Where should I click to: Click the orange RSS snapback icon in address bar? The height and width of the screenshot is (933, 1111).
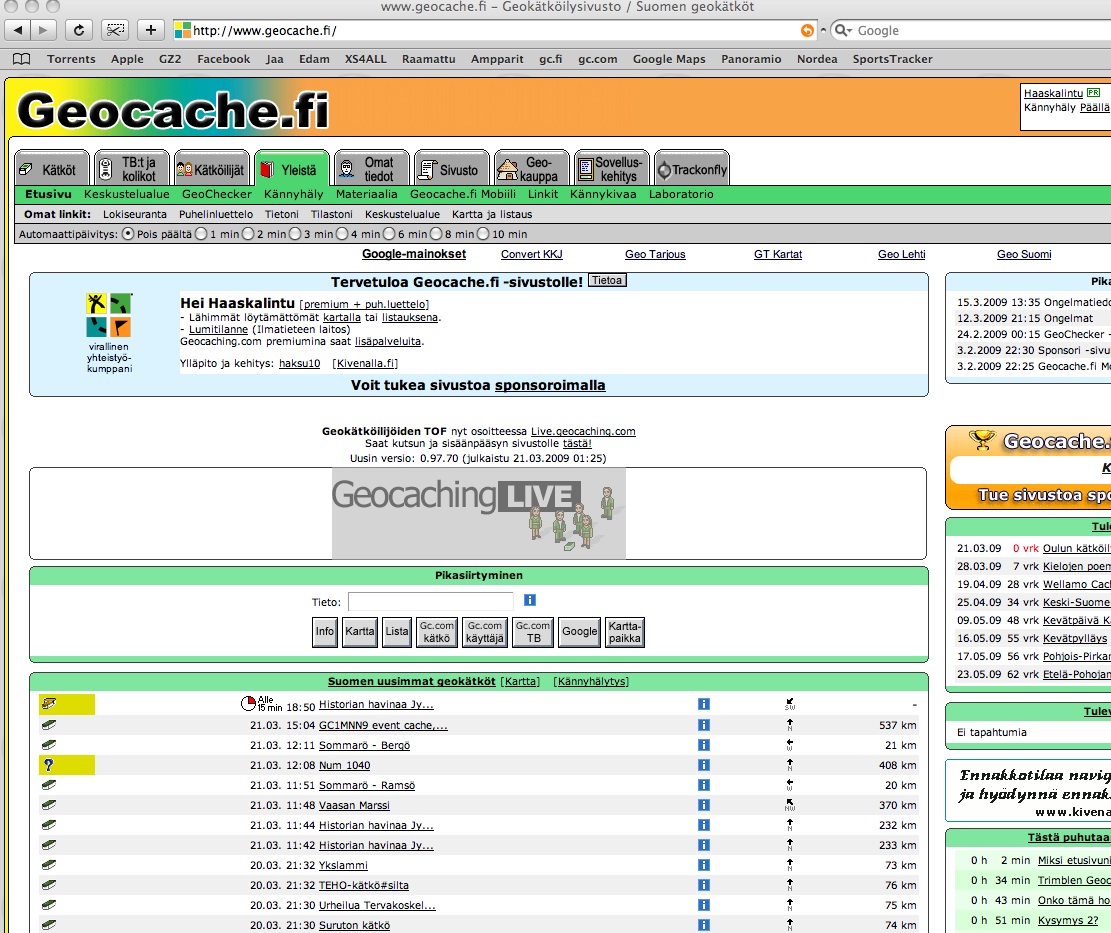tap(807, 30)
